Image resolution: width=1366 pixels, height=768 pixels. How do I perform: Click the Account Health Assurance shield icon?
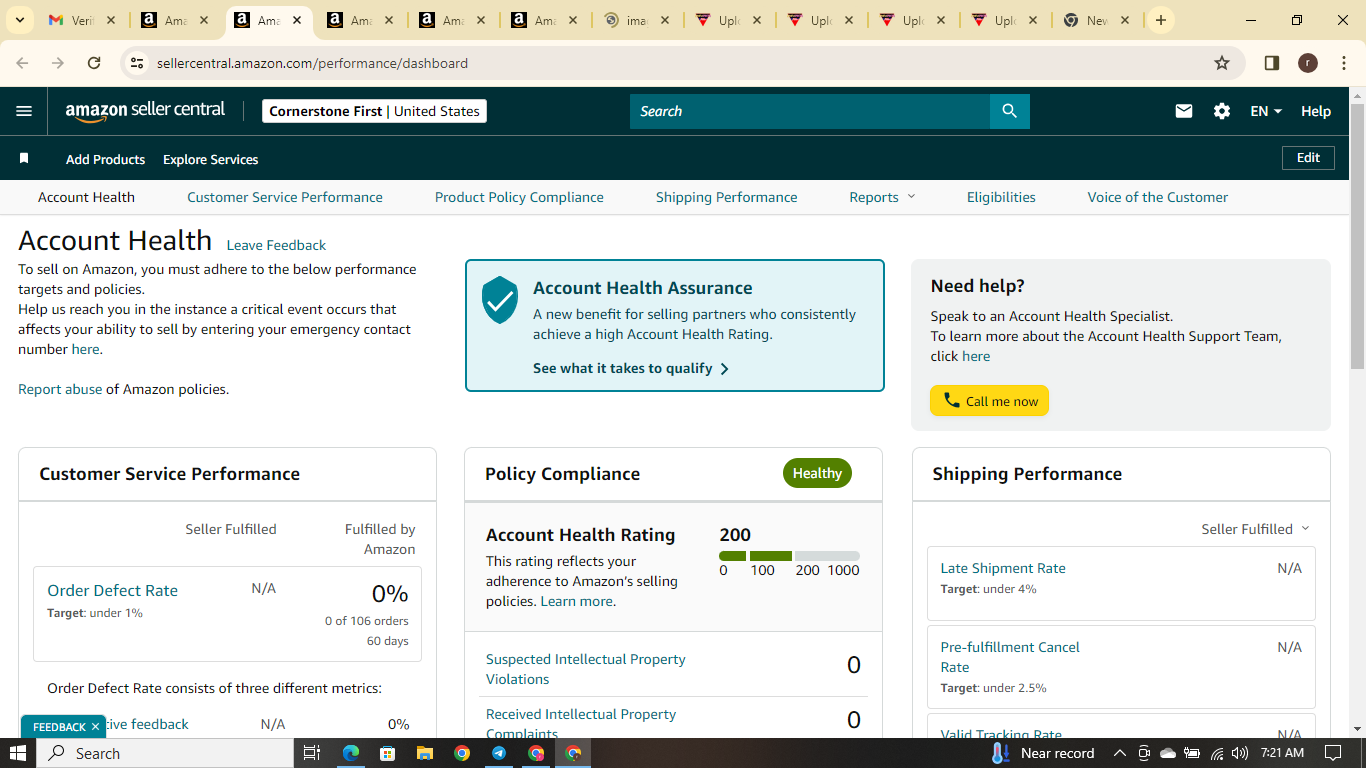500,300
